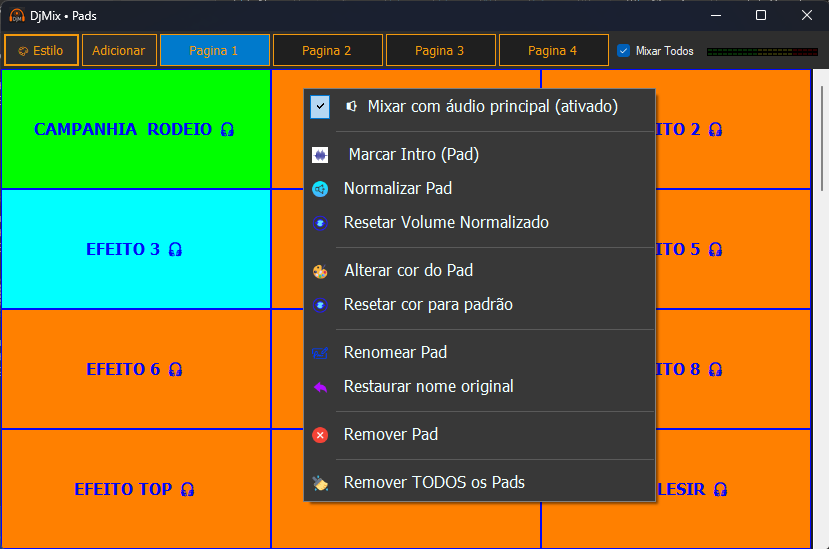Click the broom icon beside Remover TODOS os Pads

(x=320, y=483)
